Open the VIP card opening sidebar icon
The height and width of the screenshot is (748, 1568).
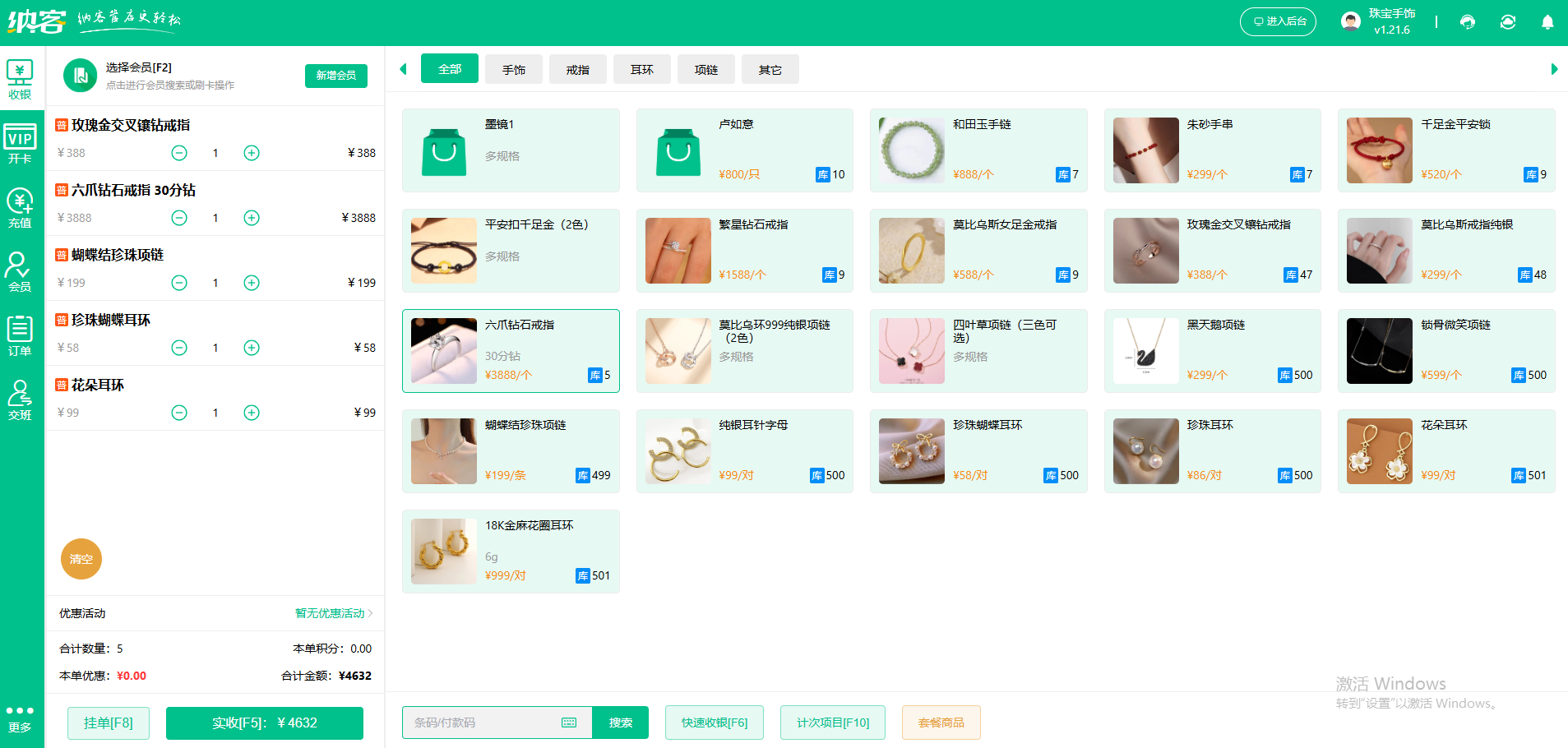click(20, 144)
